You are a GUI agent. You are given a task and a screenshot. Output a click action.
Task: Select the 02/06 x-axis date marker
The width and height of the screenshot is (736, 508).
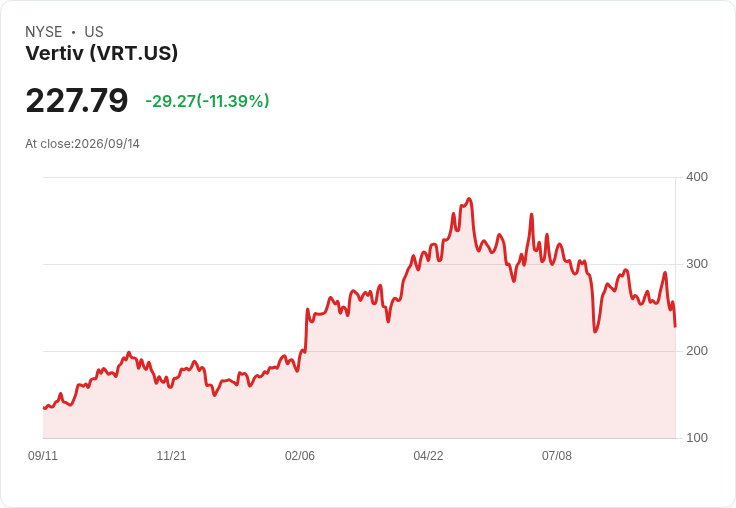300,455
